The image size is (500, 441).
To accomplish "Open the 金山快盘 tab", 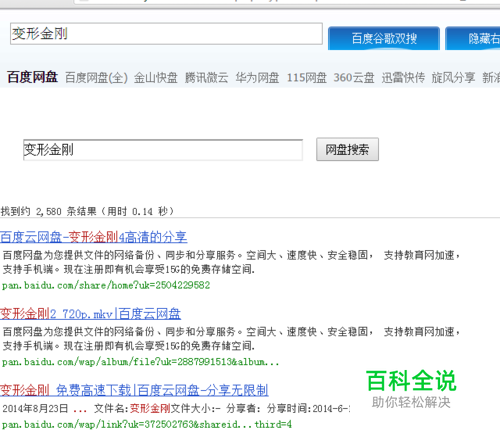I will tap(156, 78).
